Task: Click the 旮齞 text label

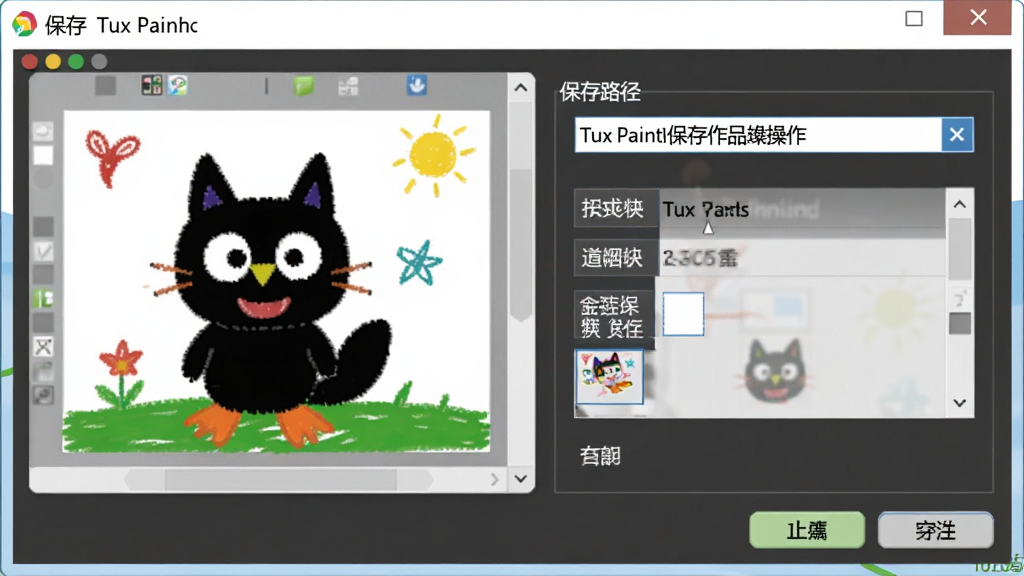Action: (600, 456)
